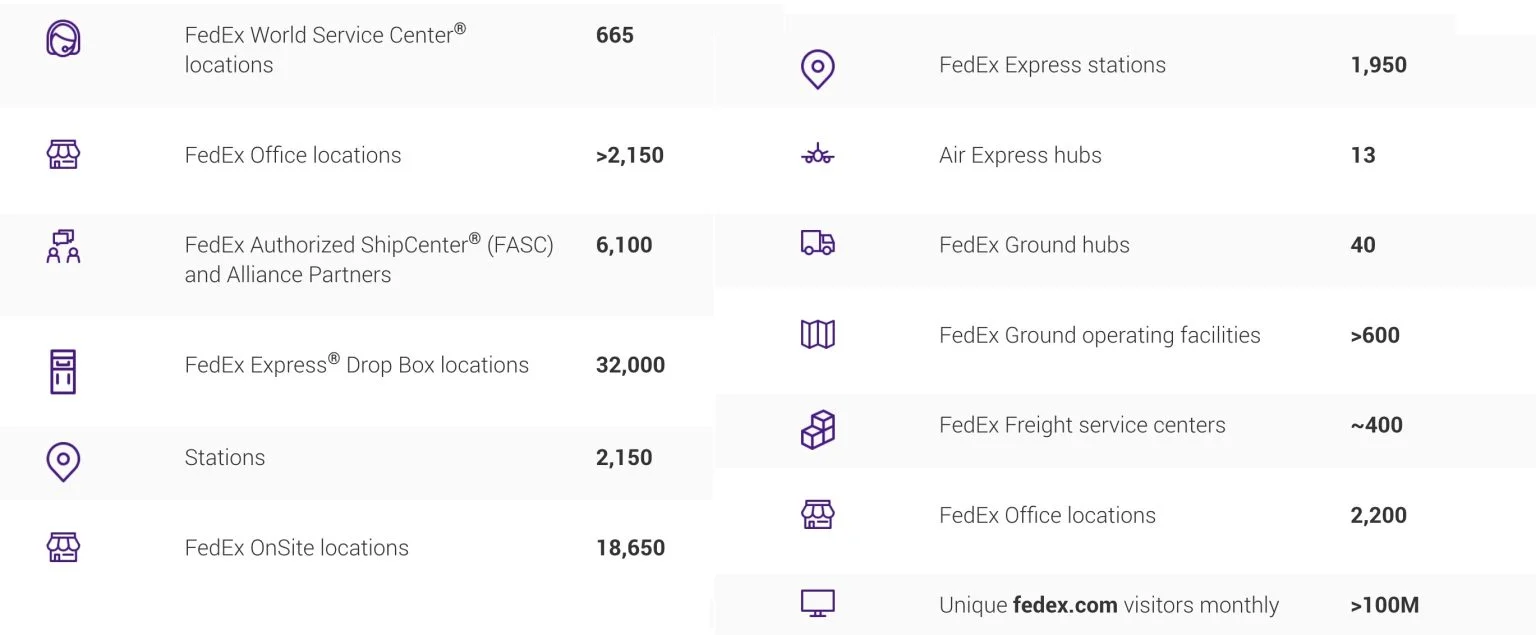
Task: Click the 18,650 OnSite locations figure
Action: tap(630, 548)
